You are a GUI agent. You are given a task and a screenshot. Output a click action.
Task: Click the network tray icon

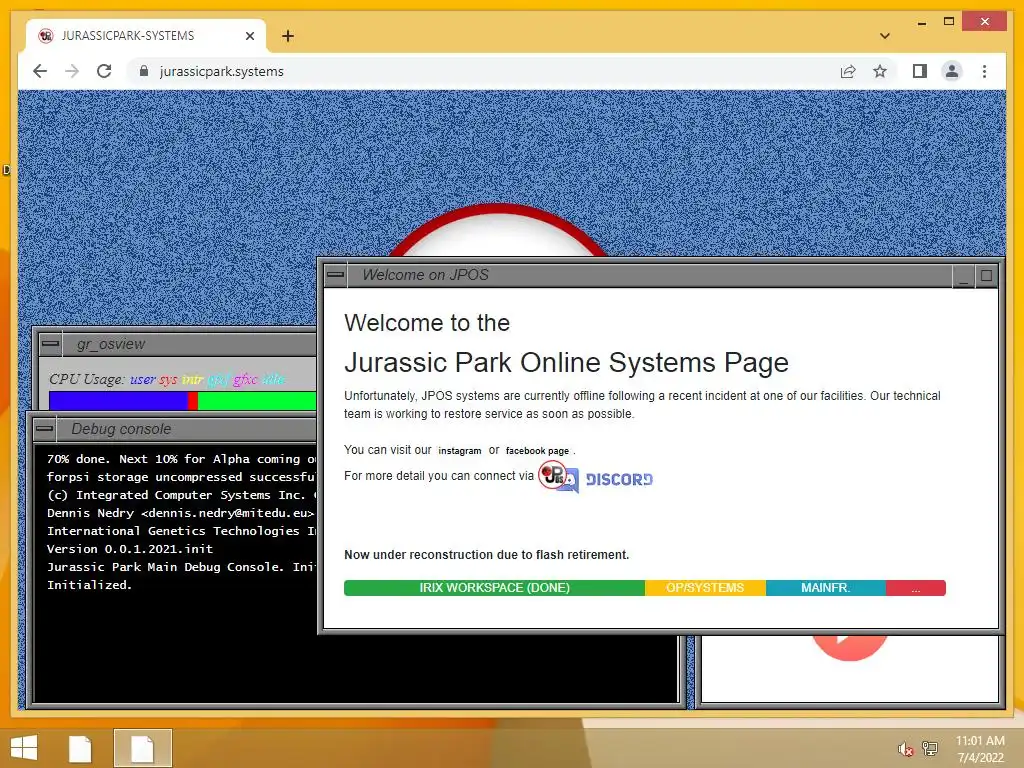[930, 748]
